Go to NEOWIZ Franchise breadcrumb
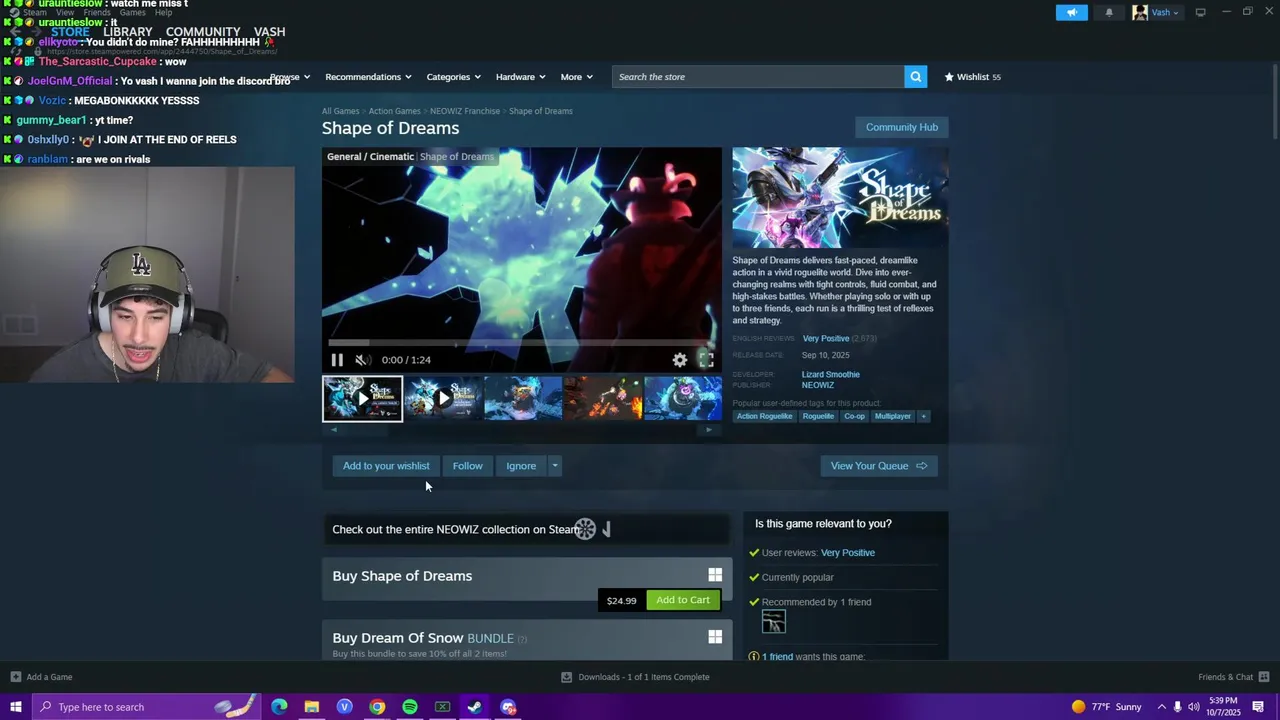Image resolution: width=1280 pixels, height=720 pixels. coord(465,111)
